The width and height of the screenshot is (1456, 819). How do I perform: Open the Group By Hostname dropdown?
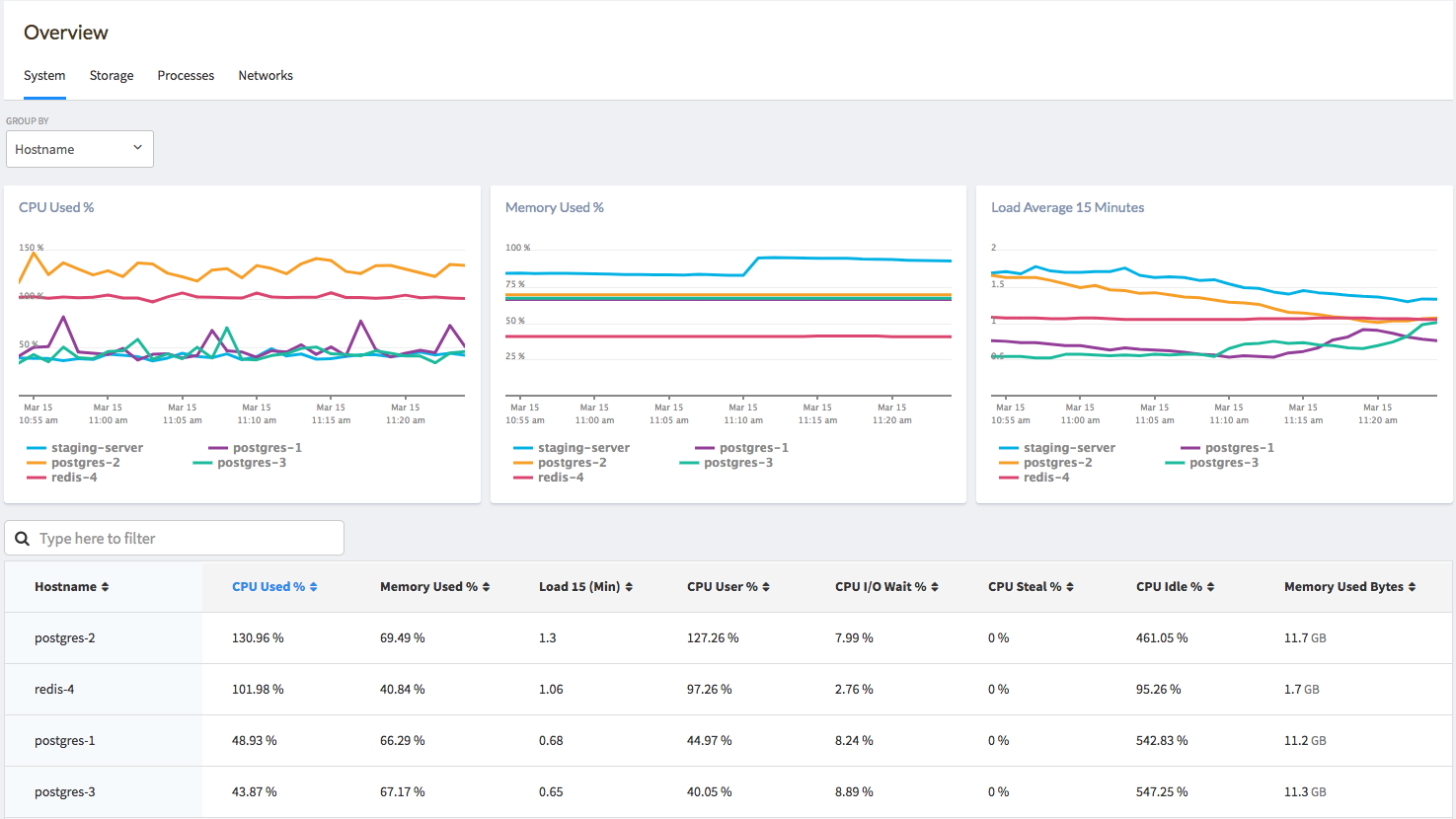coord(80,149)
